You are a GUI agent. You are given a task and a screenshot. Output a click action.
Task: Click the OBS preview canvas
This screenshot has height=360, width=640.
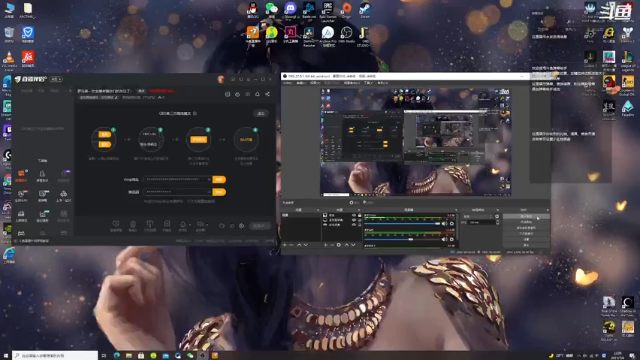coord(416,142)
